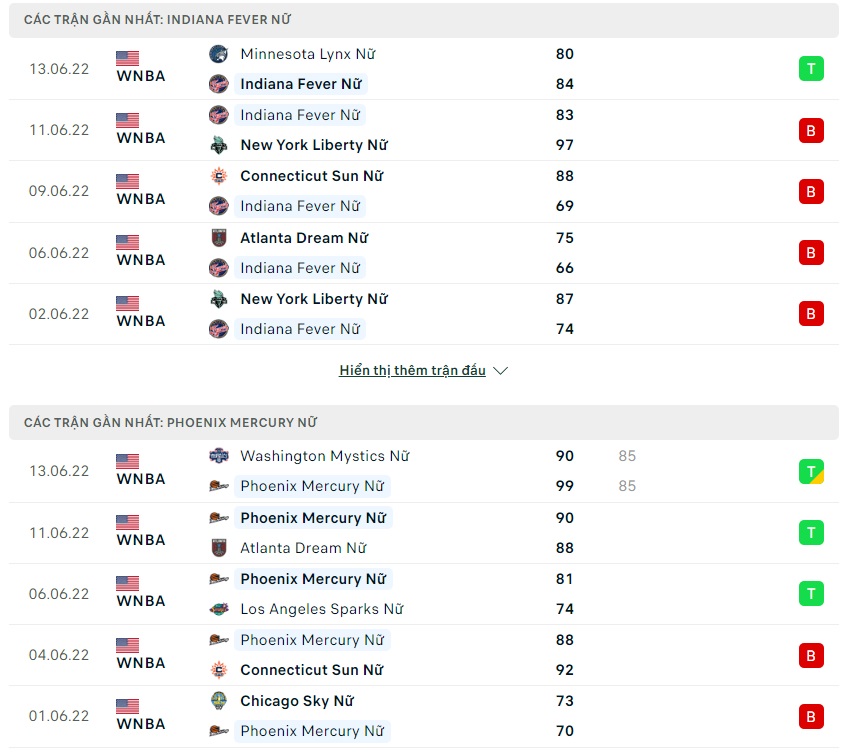
Task: Click Connecticut Sun logo in 04.06.22 match
Action: click(219, 670)
